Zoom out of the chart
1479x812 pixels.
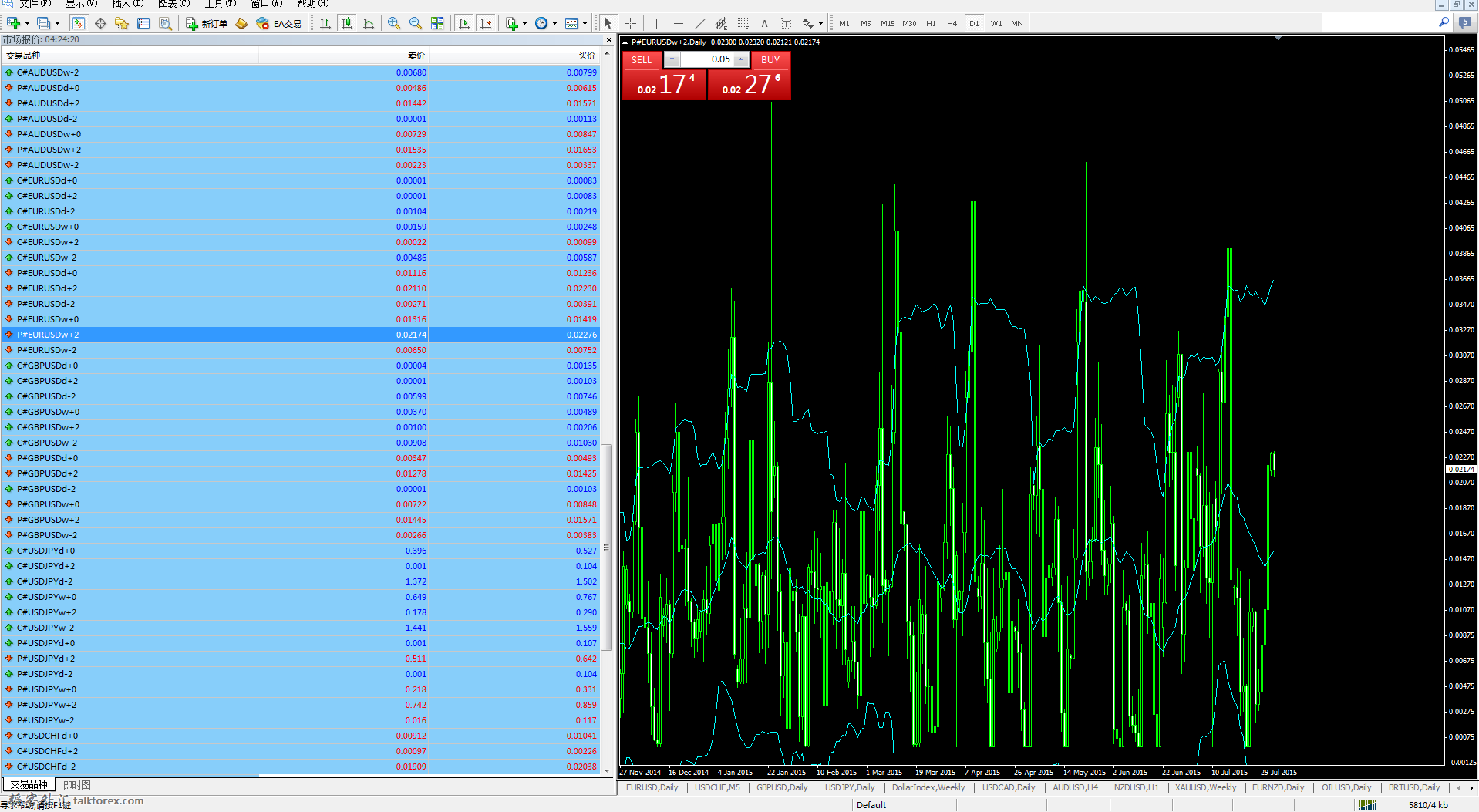point(416,23)
